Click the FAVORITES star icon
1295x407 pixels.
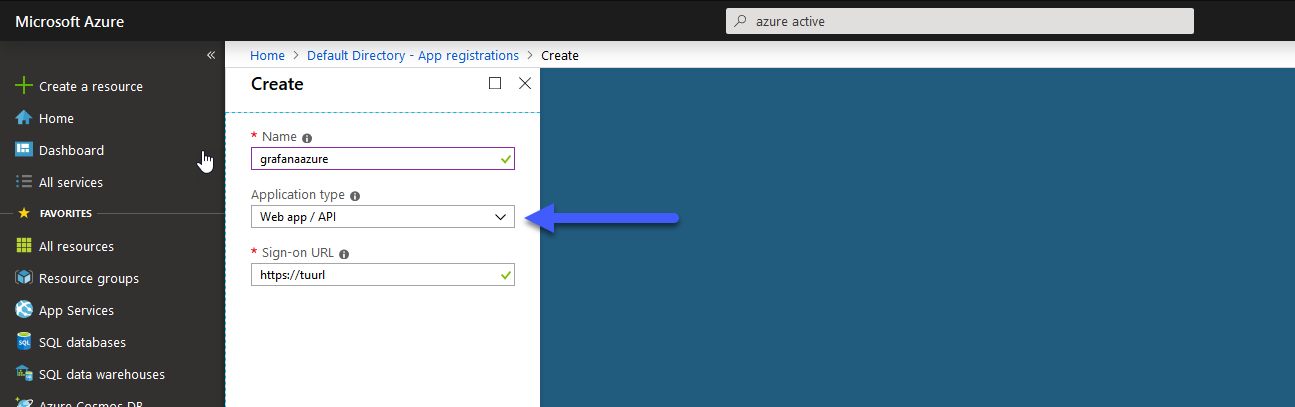[x=24, y=213]
